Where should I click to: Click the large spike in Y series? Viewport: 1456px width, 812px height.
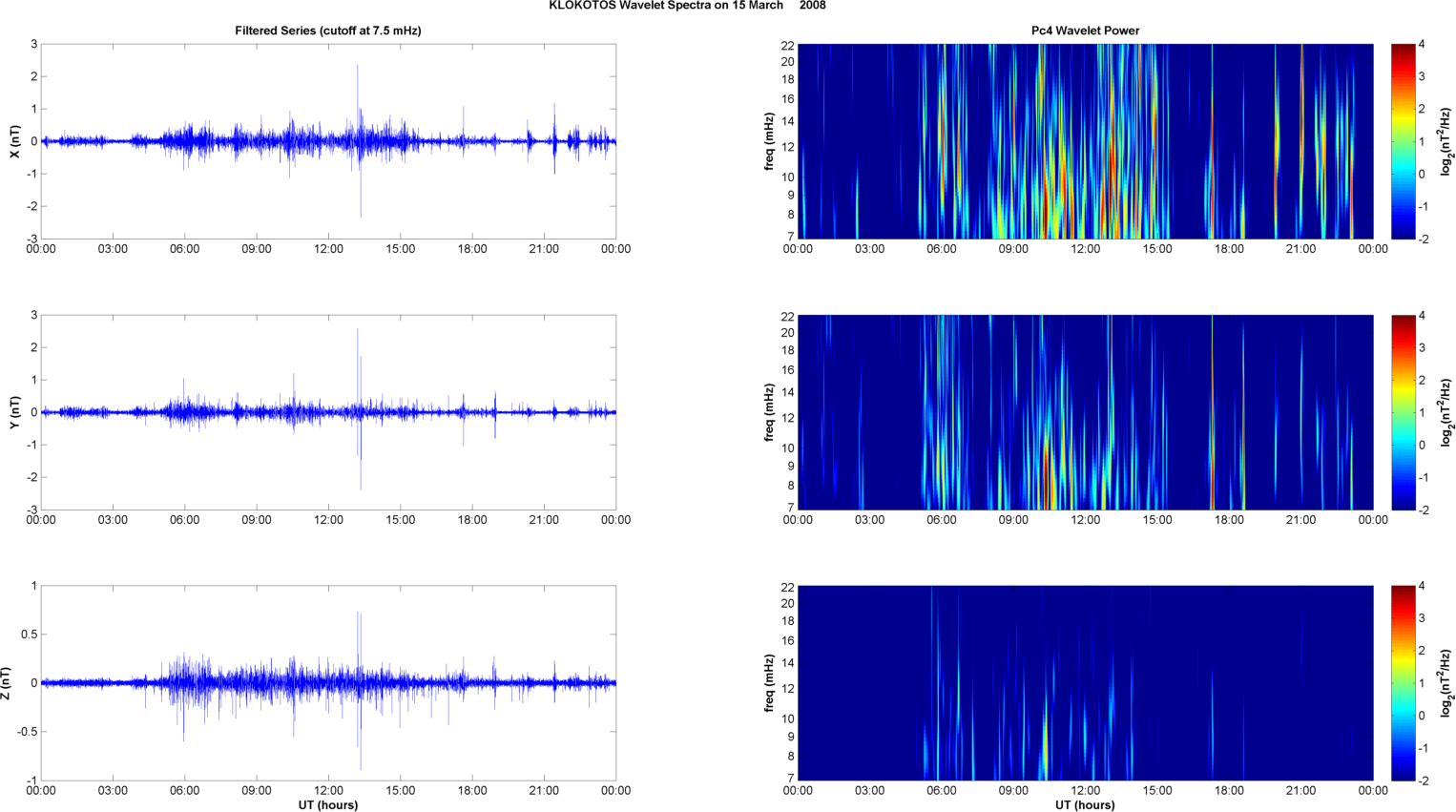(359, 410)
